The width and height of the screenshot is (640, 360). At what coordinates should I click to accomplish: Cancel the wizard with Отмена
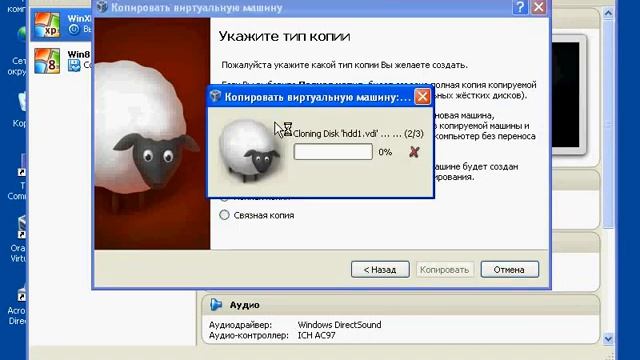click(x=509, y=269)
